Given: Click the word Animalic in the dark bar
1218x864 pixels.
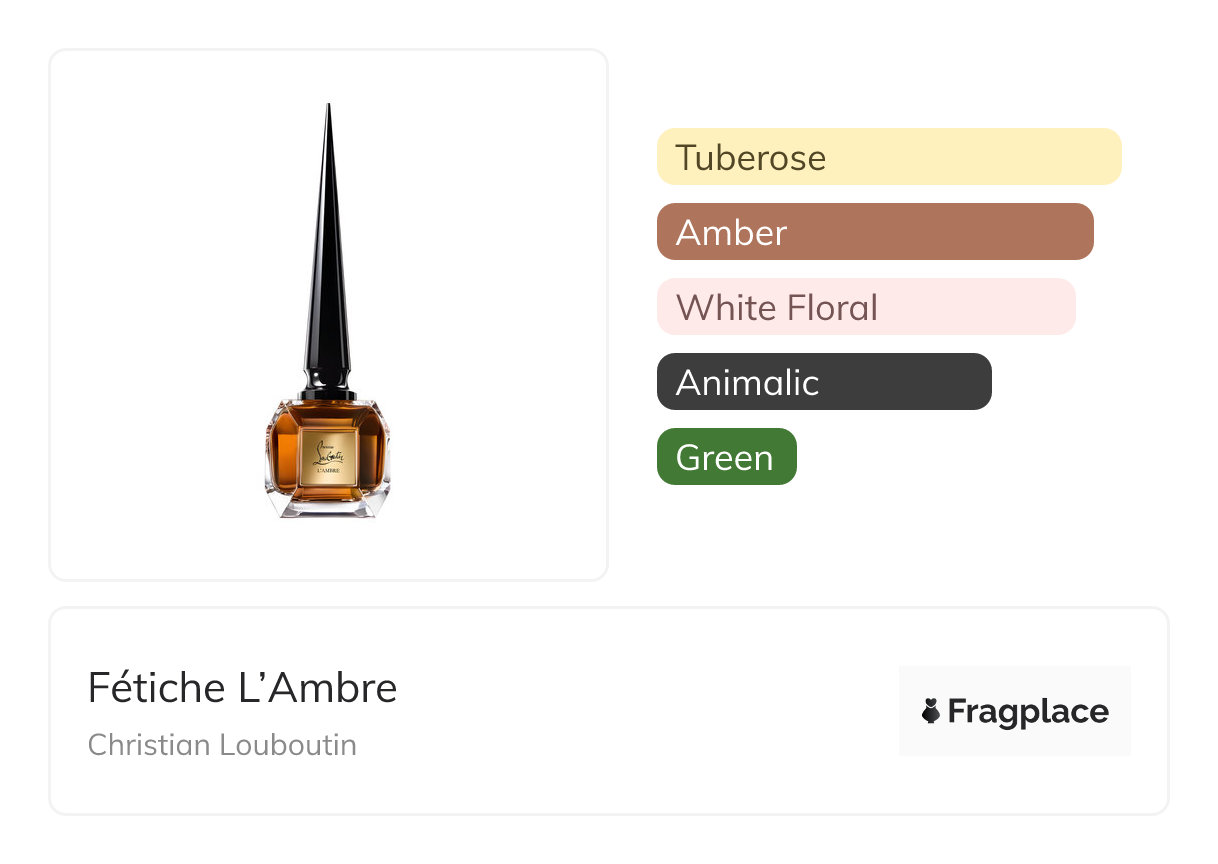Looking at the screenshot, I should (747, 383).
